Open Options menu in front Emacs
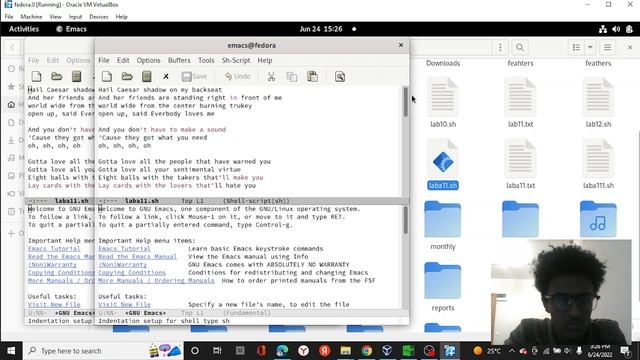The image size is (640, 360). tap(149, 60)
